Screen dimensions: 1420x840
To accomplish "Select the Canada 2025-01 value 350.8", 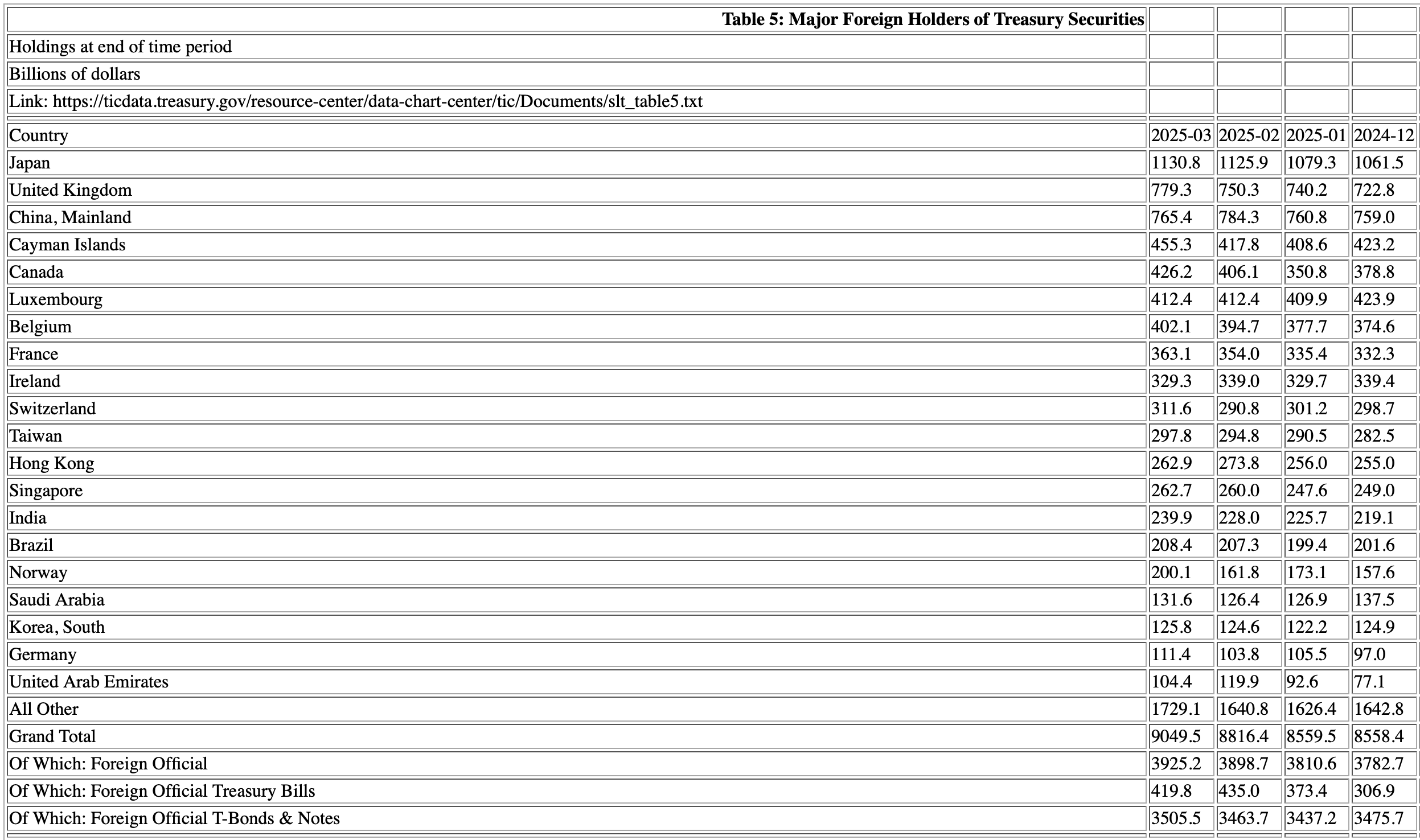I will pos(1307,272).
